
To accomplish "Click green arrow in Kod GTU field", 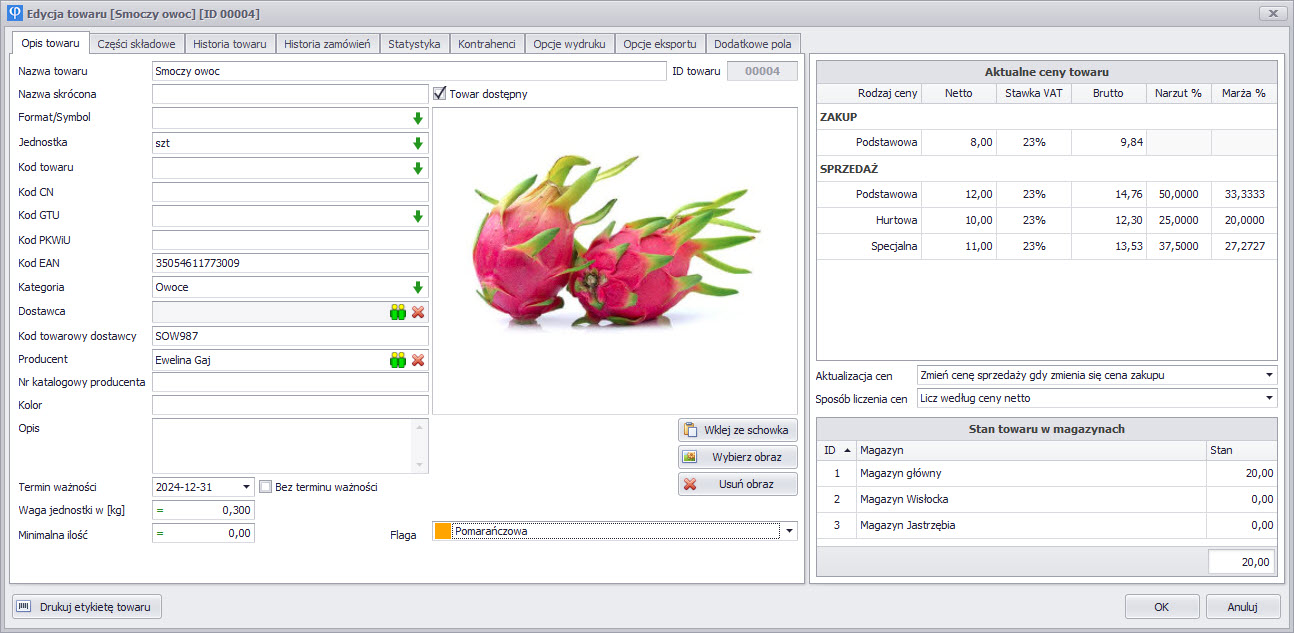I will coord(418,216).
